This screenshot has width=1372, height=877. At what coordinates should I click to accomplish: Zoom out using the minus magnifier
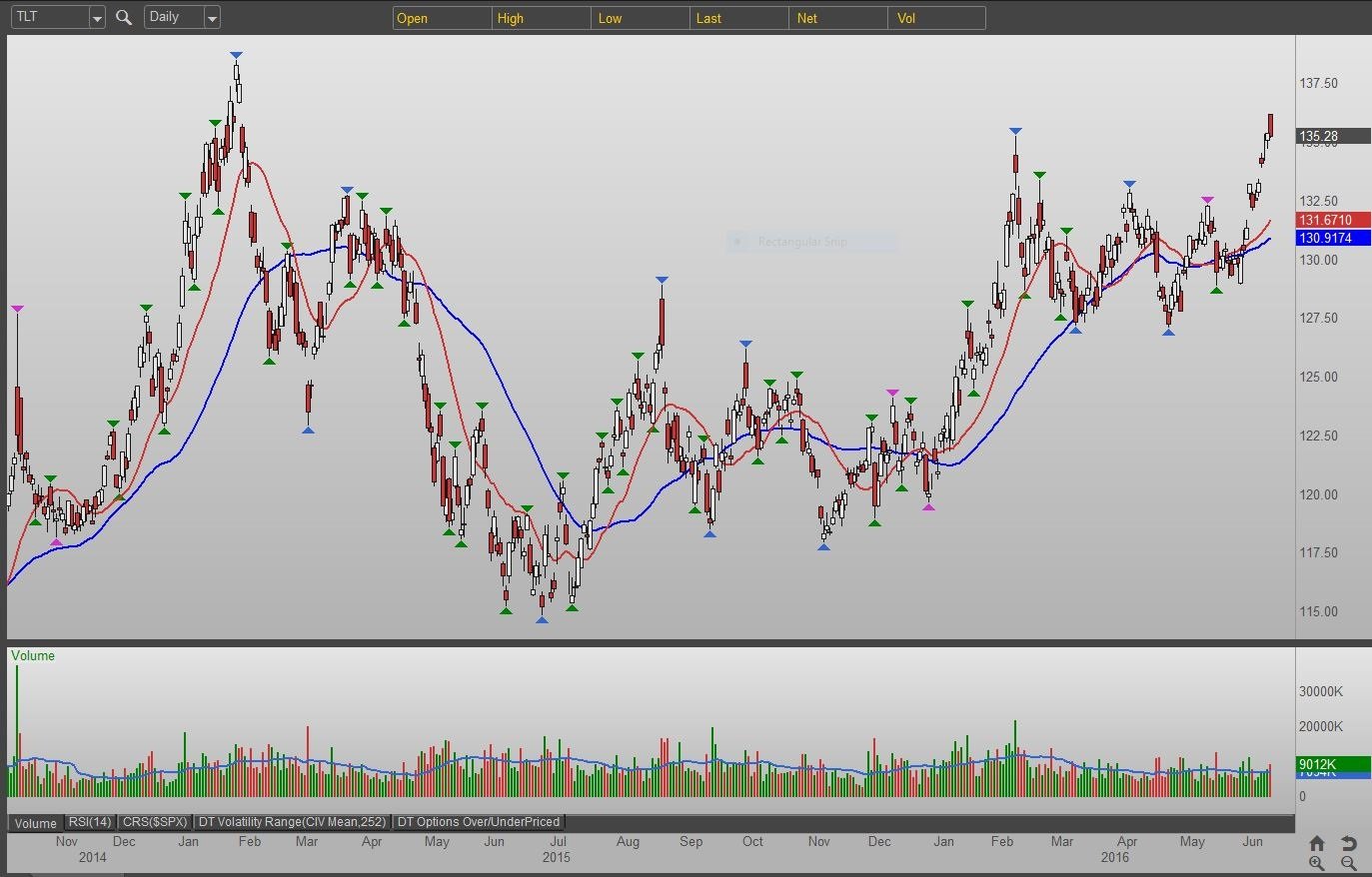[1348, 863]
